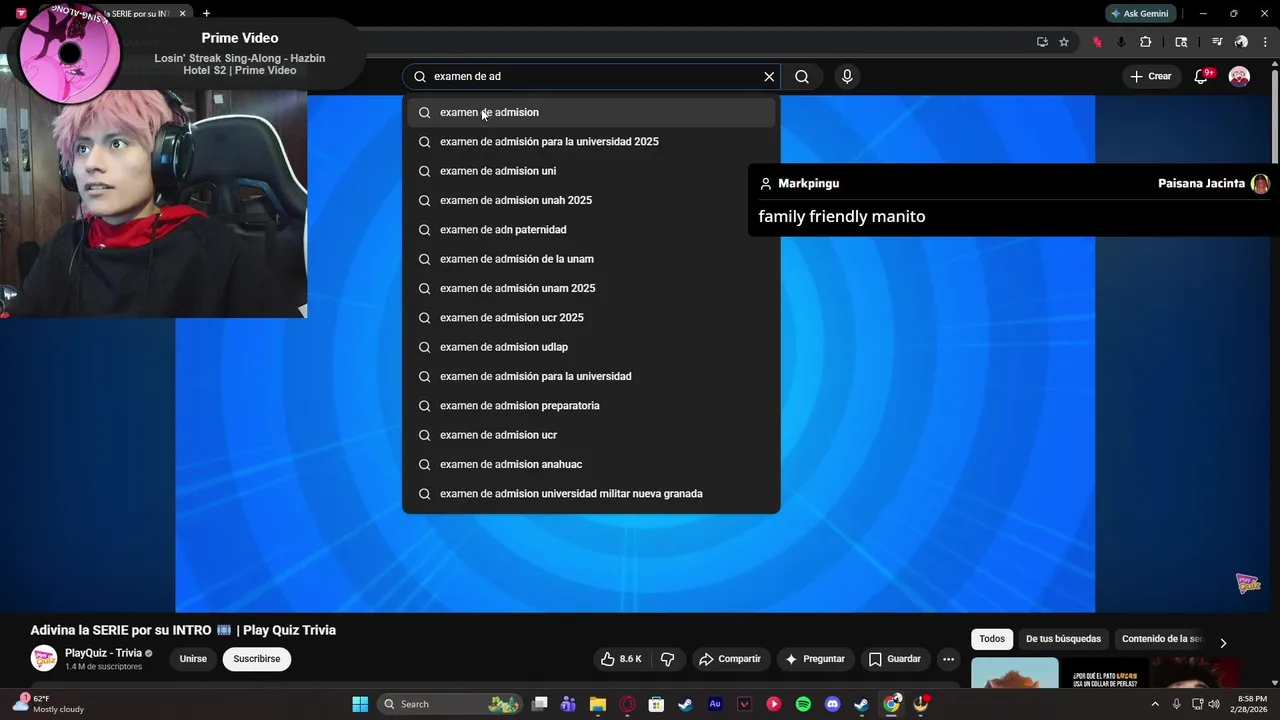Open Discord from taskbar

tap(832, 704)
